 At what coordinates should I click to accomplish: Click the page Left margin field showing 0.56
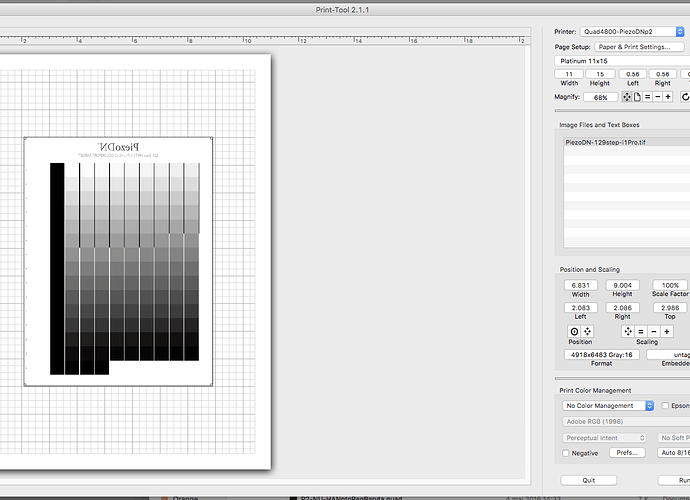coord(633,74)
